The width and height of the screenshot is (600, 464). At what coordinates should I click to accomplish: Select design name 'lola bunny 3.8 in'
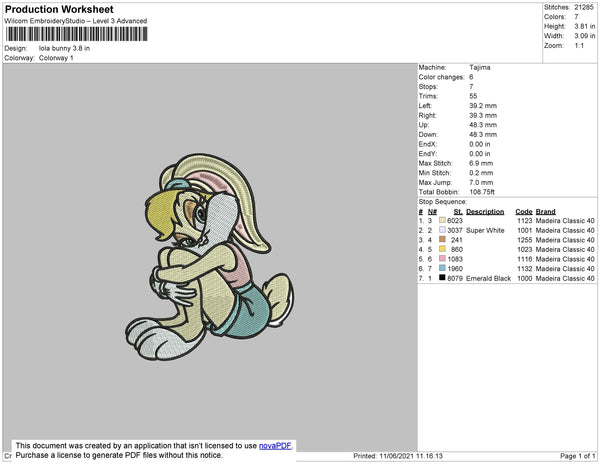(x=64, y=49)
